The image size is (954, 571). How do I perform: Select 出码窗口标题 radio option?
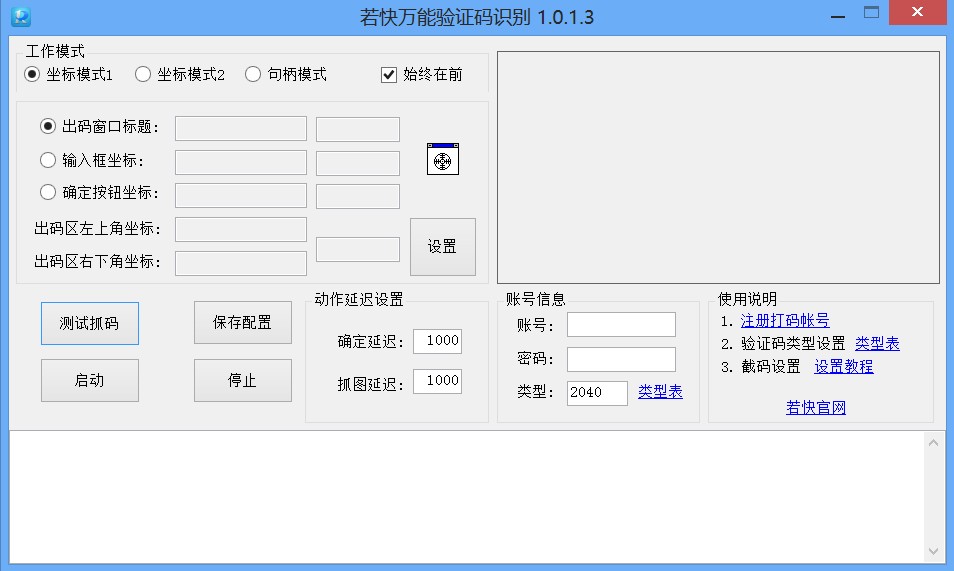48,127
